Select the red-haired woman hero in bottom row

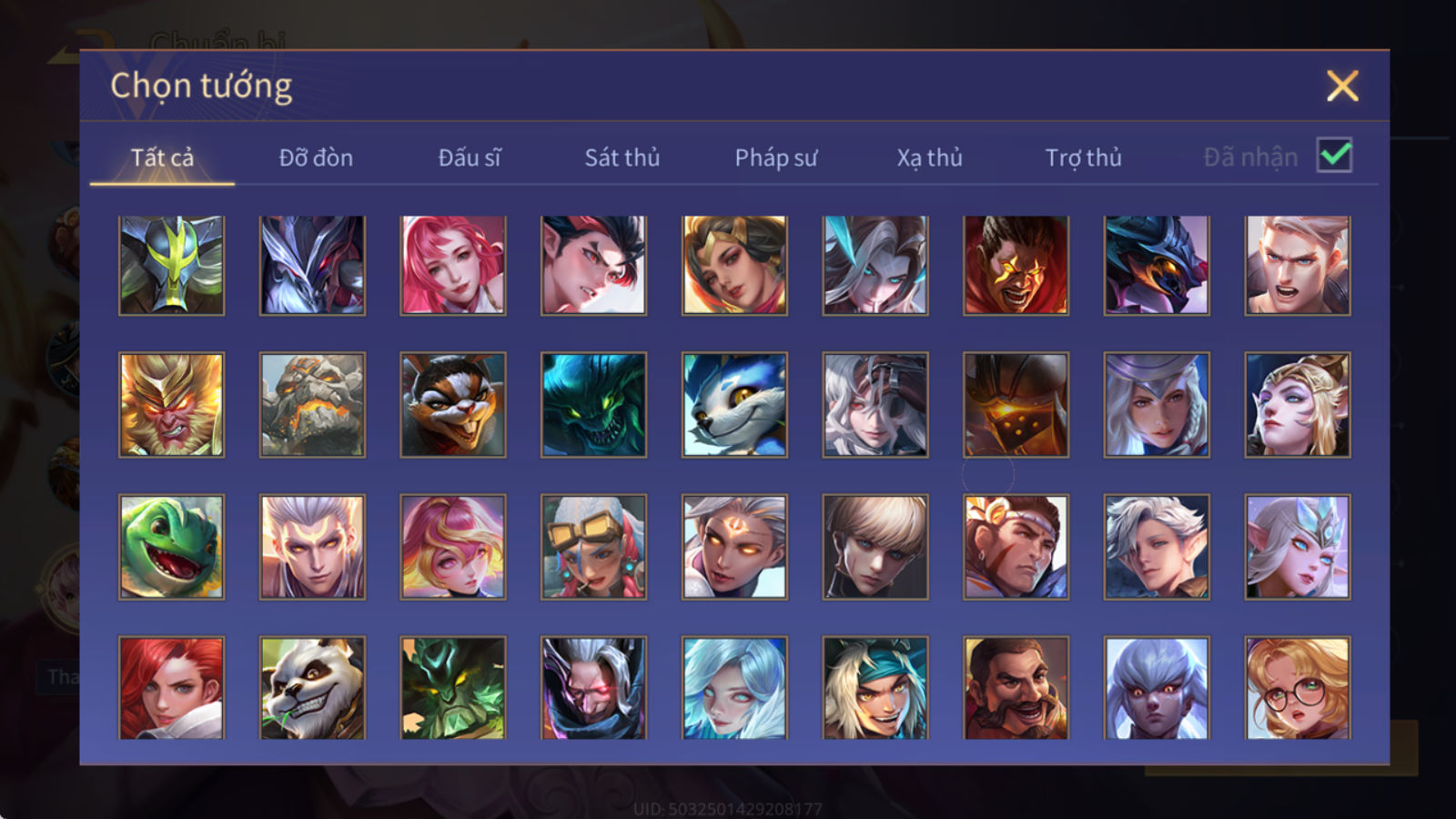171,688
